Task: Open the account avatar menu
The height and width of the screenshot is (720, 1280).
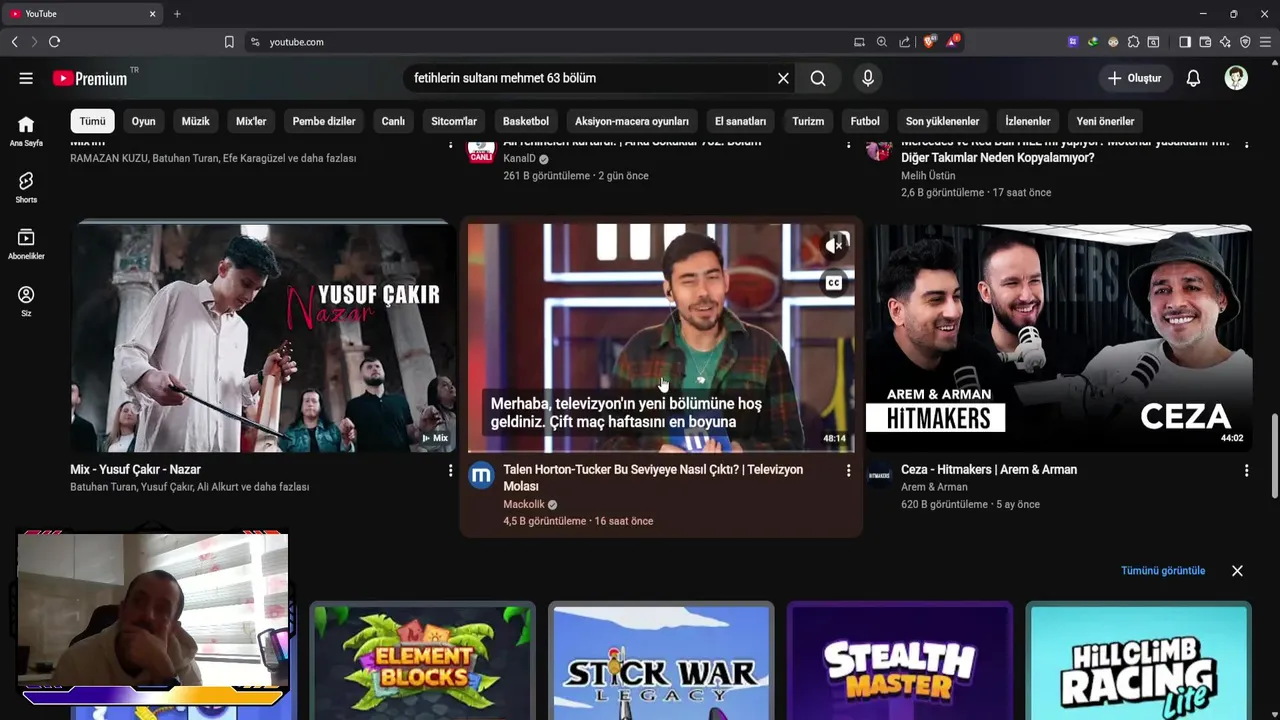Action: [x=1236, y=78]
